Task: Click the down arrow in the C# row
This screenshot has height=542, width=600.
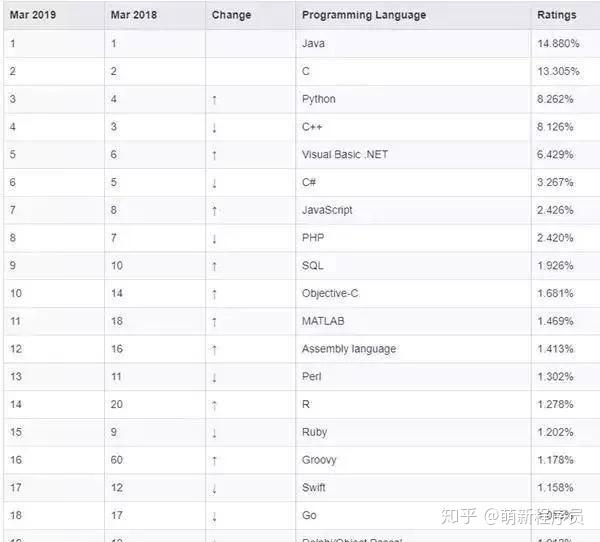Action: [214, 183]
